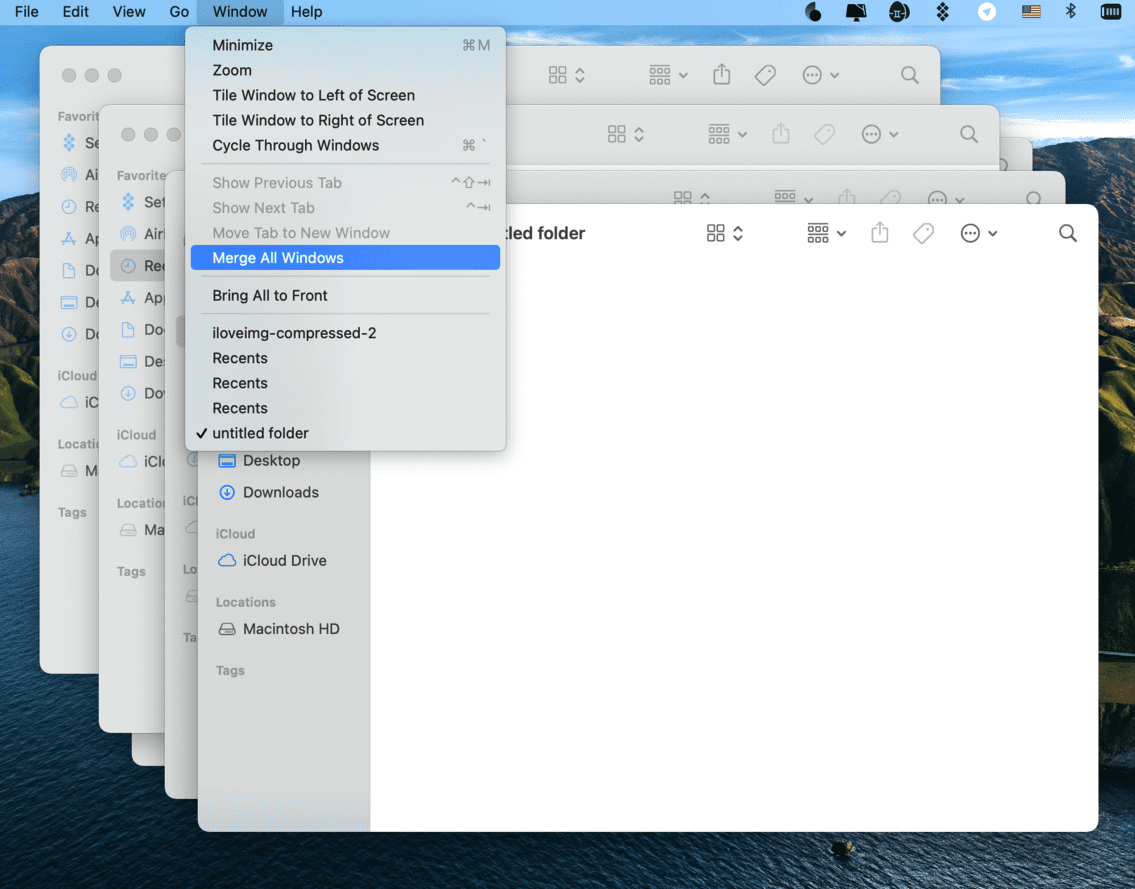
Task: Open view switcher chevrons in rearmost Finder window
Action: pos(580,75)
